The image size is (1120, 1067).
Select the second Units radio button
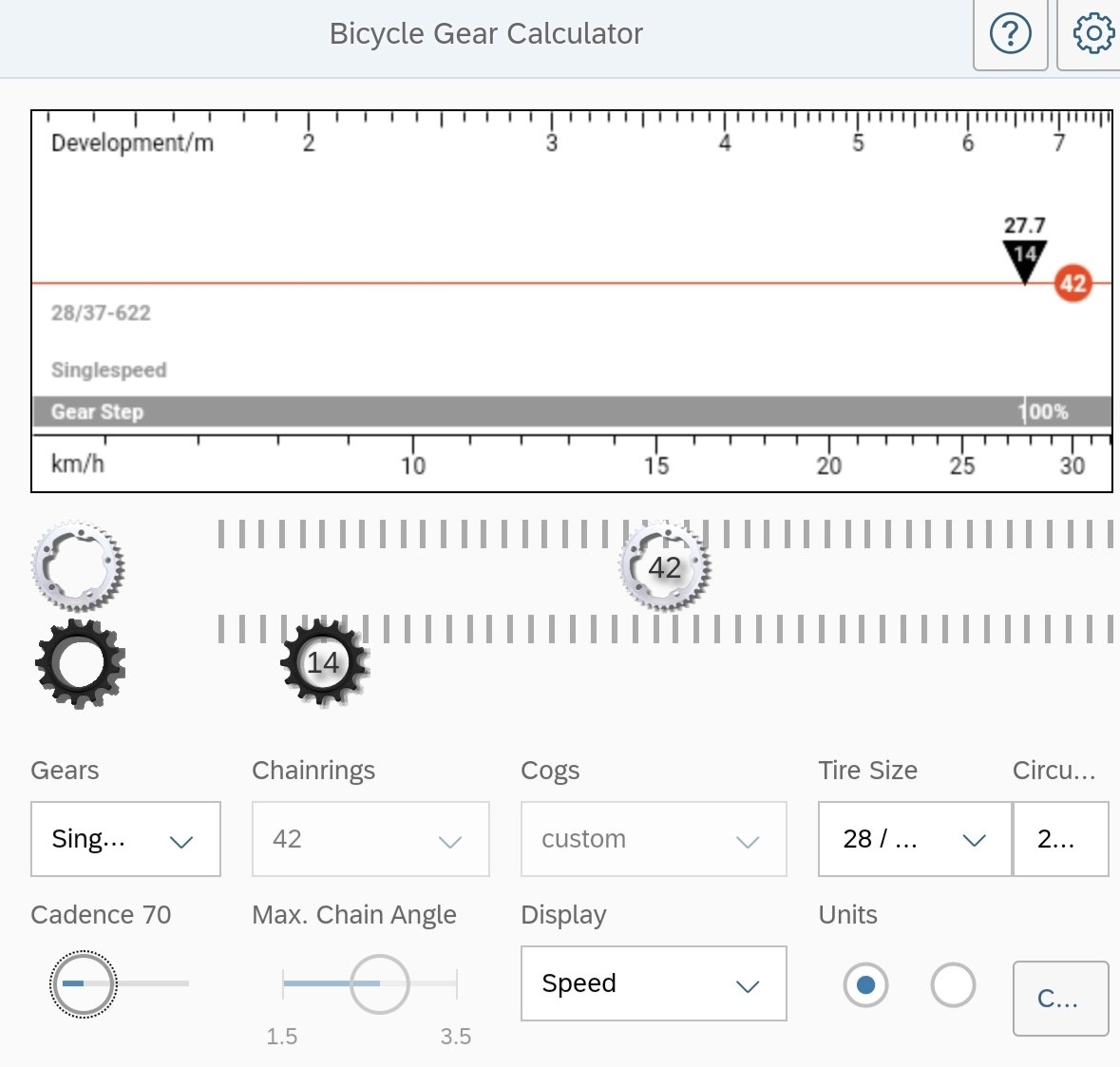pos(953,985)
